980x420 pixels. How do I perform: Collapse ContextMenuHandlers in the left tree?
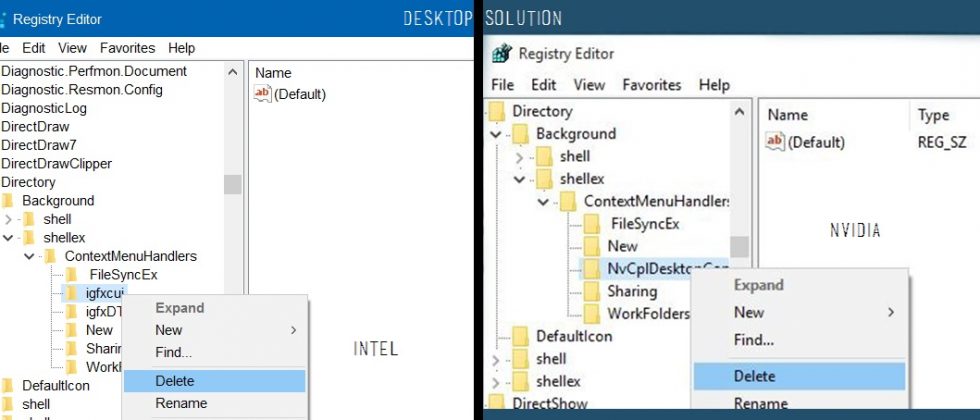pos(29,256)
